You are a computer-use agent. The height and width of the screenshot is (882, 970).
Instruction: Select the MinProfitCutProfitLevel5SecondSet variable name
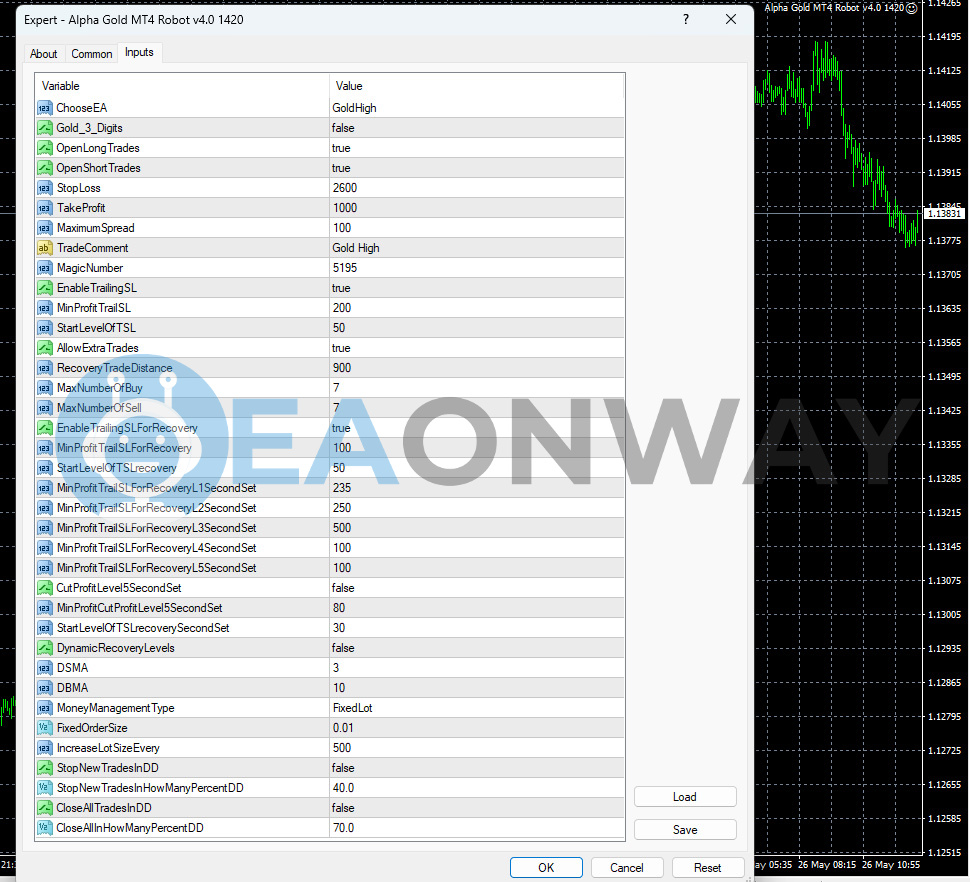coord(140,608)
